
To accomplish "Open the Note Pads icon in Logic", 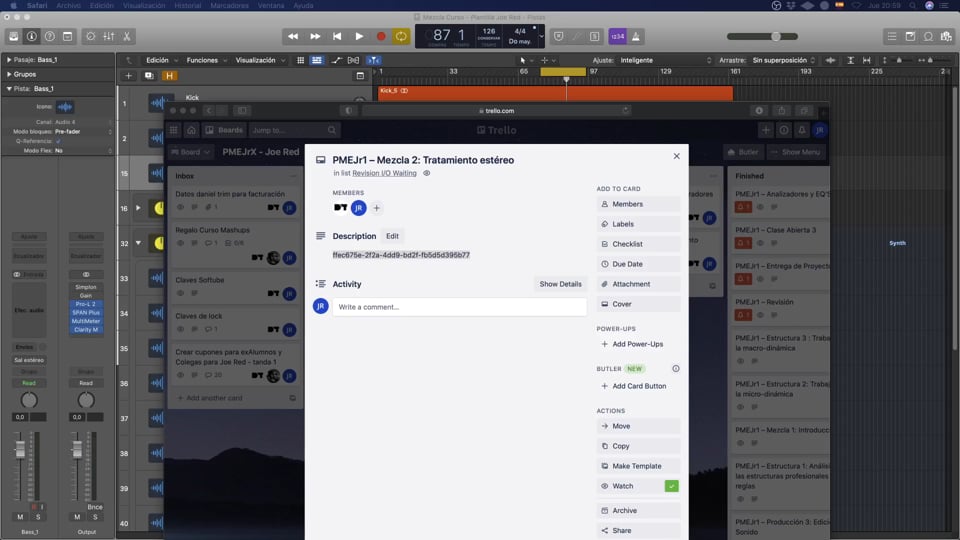I will [910, 36].
